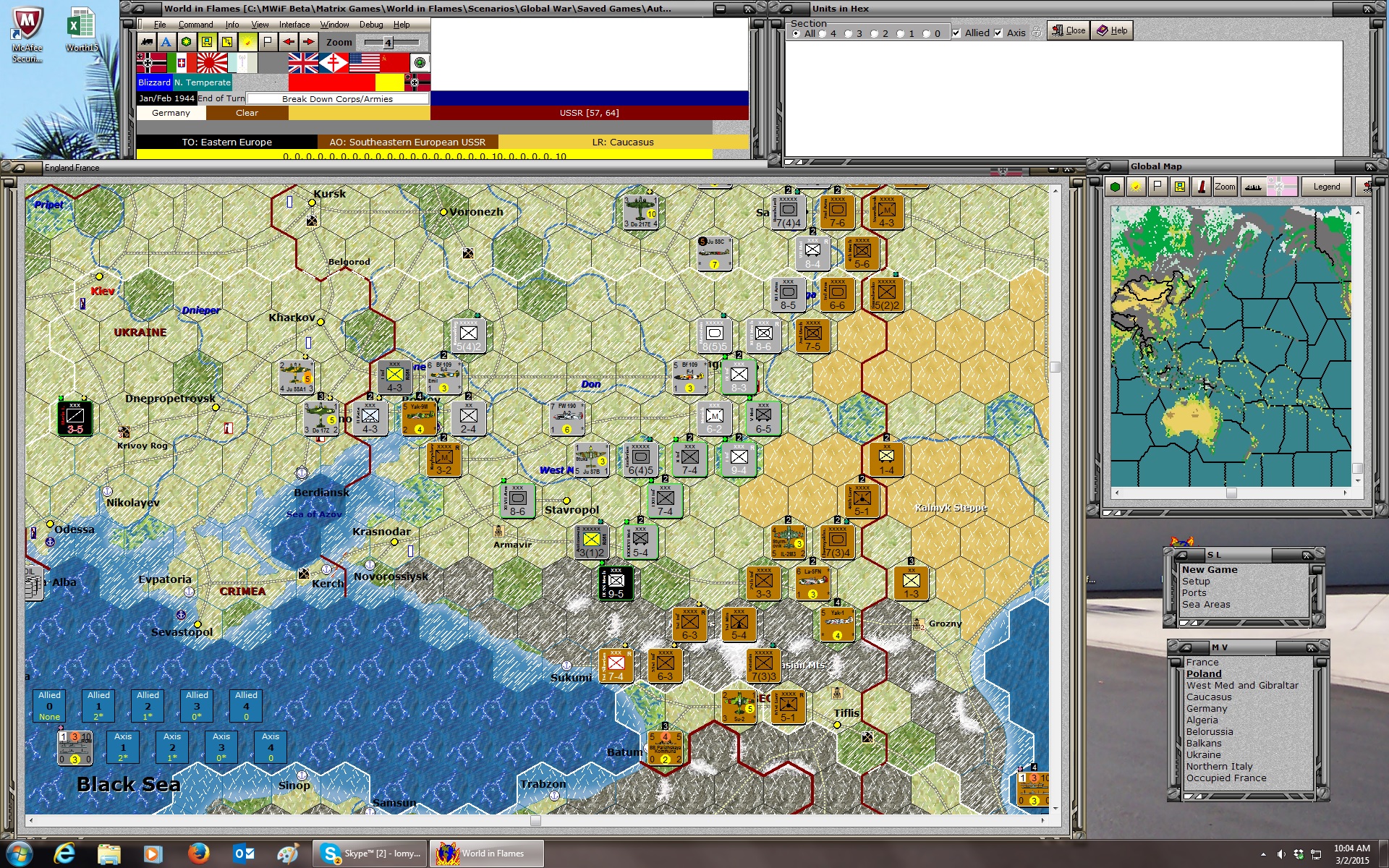1389x868 pixels.
Task: Select section 4 radio button
Action: 823,33
